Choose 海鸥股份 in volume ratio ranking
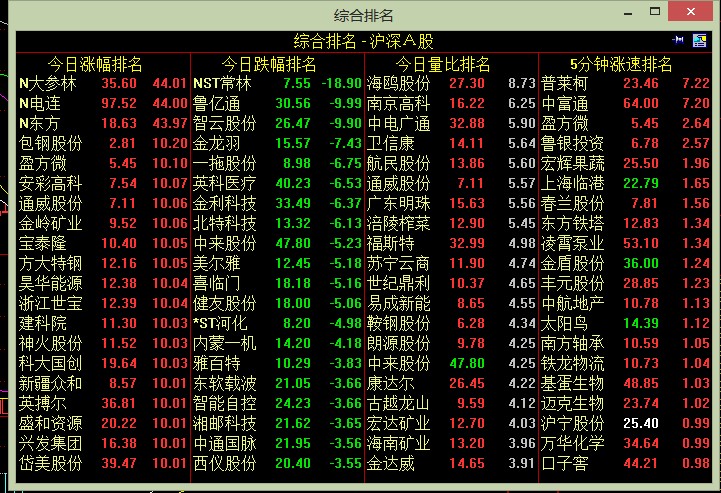 (x=398, y=84)
